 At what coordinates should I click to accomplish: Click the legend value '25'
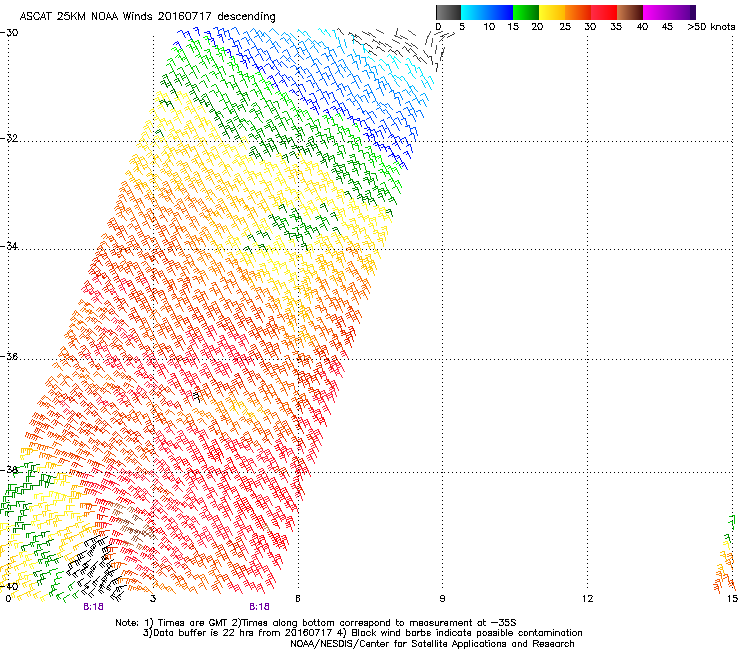(565, 27)
